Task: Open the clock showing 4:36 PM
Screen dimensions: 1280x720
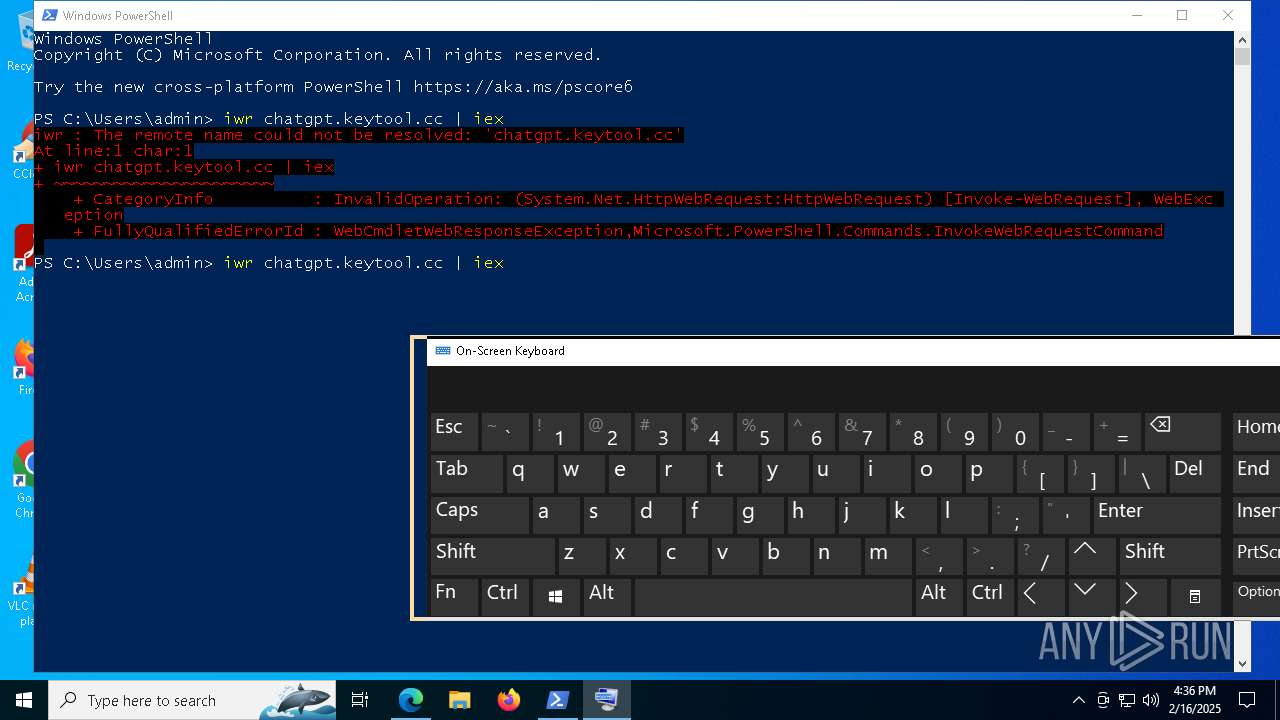Action: point(1194,700)
